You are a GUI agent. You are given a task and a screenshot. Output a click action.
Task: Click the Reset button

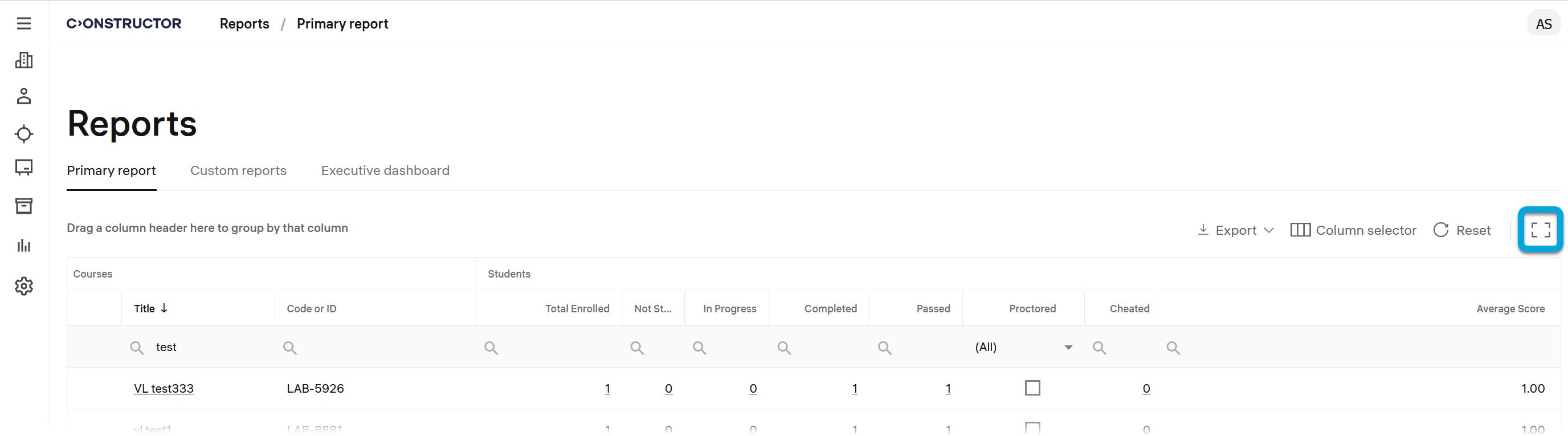(1462, 230)
